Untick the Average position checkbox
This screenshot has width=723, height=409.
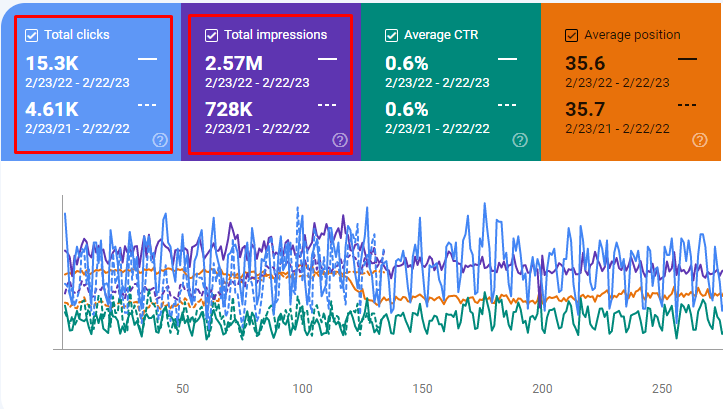(x=572, y=35)
